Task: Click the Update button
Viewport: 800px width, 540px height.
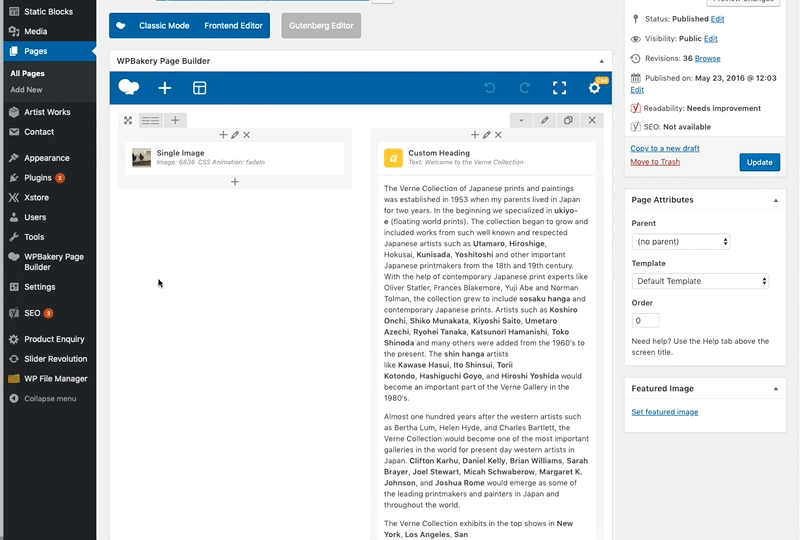Action: pos(759,162)
